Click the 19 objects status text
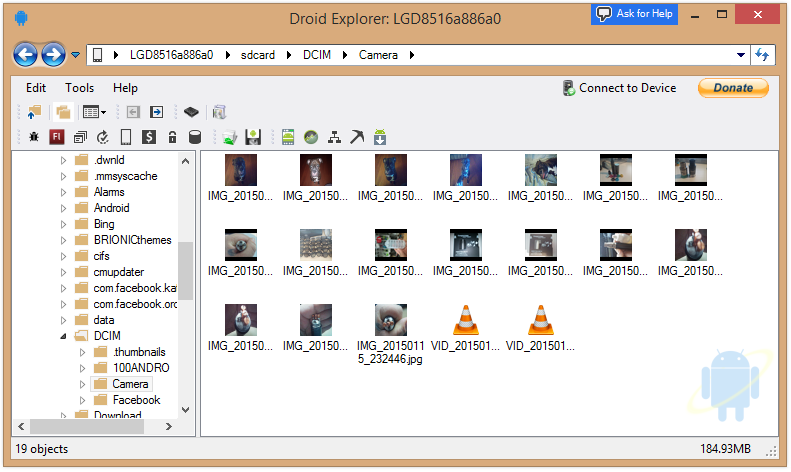The width and height of the screenshot is (791, 472). [42, 449]
